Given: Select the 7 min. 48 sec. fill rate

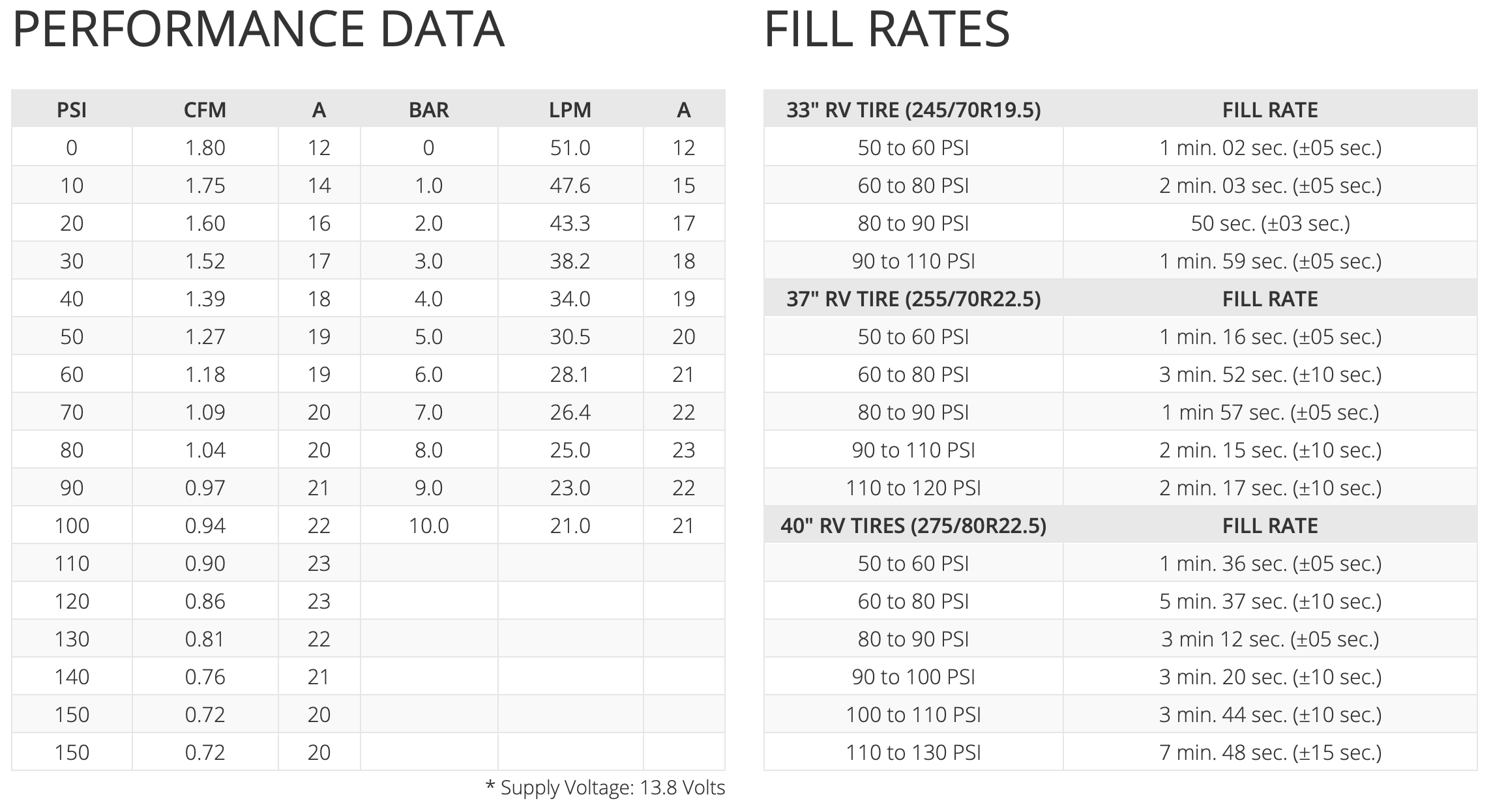Looking at the screenshot, I should coord(1270,752).
